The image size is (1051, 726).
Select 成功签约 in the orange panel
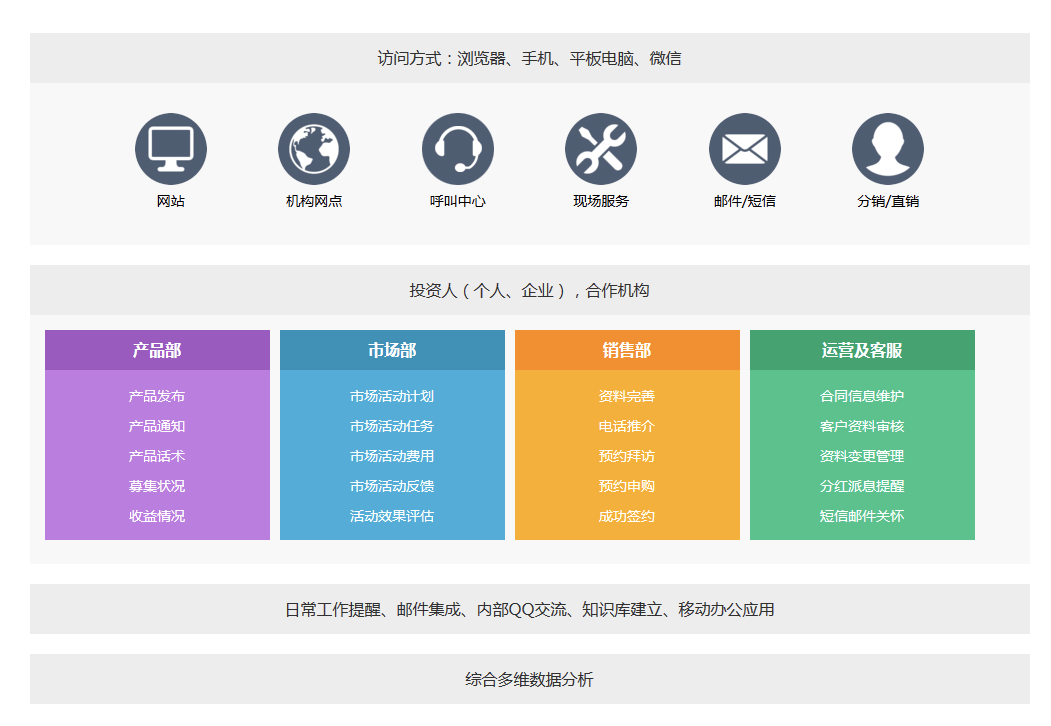pos(627,516)
